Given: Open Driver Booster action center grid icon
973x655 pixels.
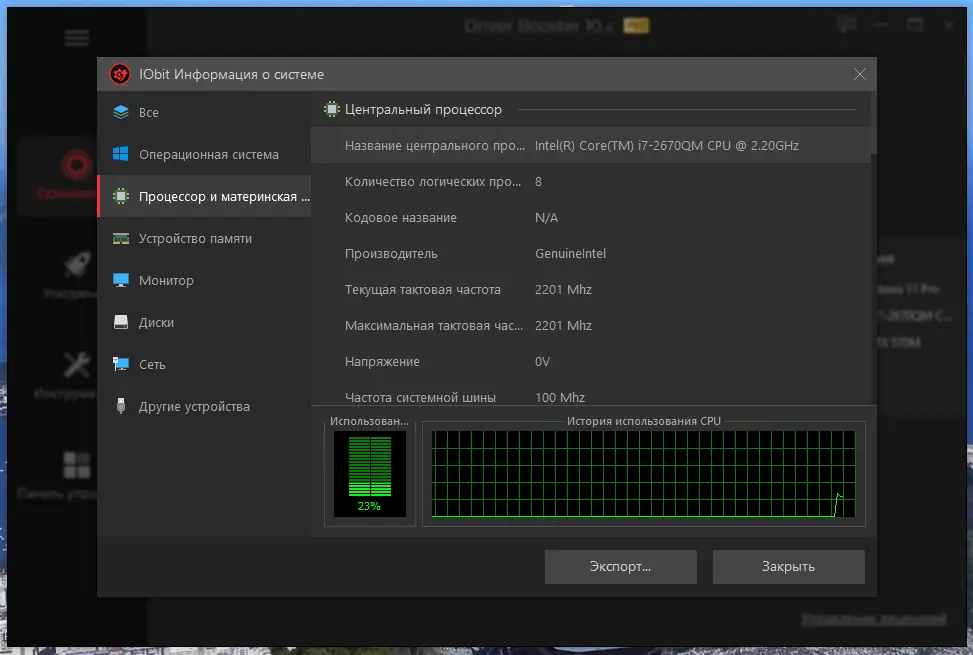Looking at the screenshot, I should tap(77, 465).
